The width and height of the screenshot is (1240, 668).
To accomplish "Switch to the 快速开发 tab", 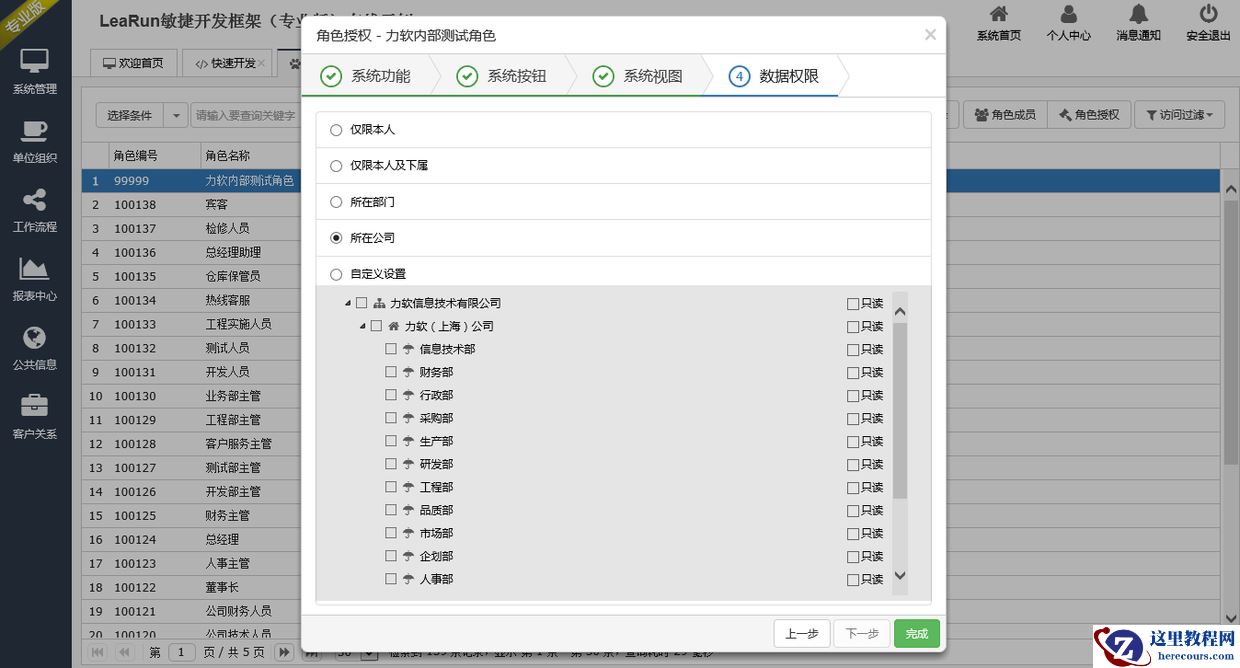I will point(226,63).
